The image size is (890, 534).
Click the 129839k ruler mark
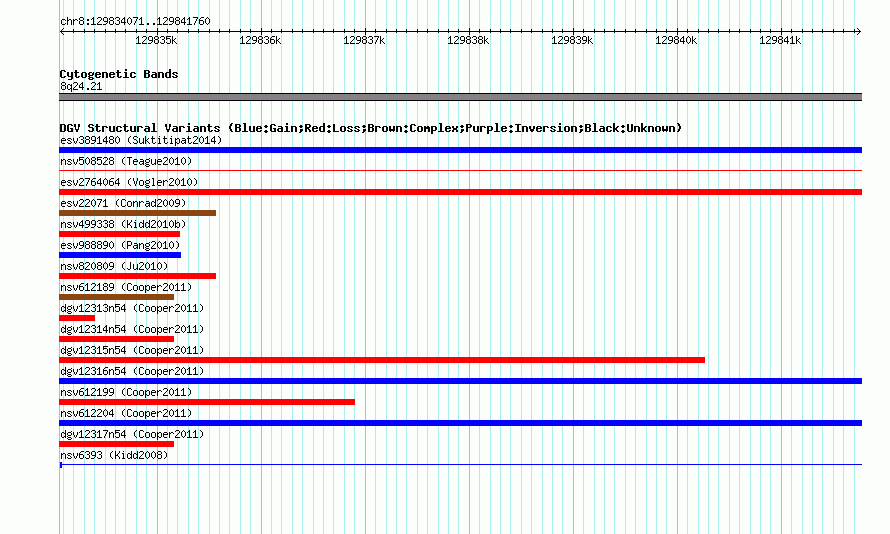pos(572,40)
